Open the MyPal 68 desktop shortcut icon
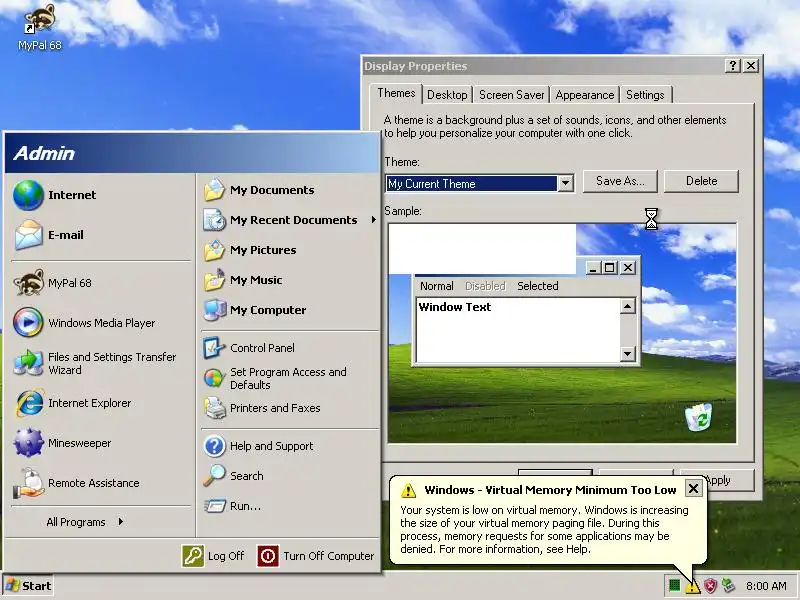 coord(39,19)
